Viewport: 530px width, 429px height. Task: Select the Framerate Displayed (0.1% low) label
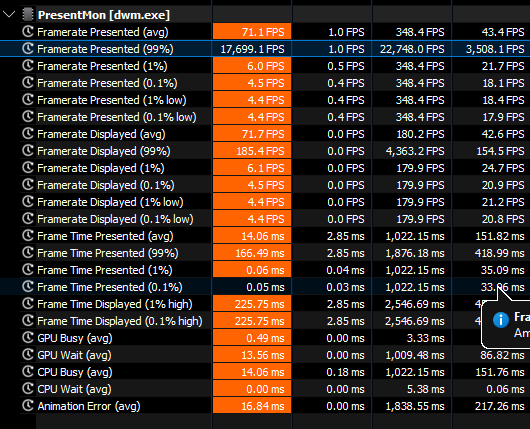coord(115,219)
